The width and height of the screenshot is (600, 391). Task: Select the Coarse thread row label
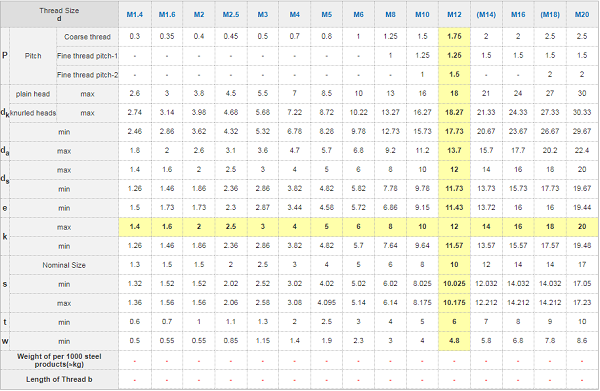[x=87, y=37]
